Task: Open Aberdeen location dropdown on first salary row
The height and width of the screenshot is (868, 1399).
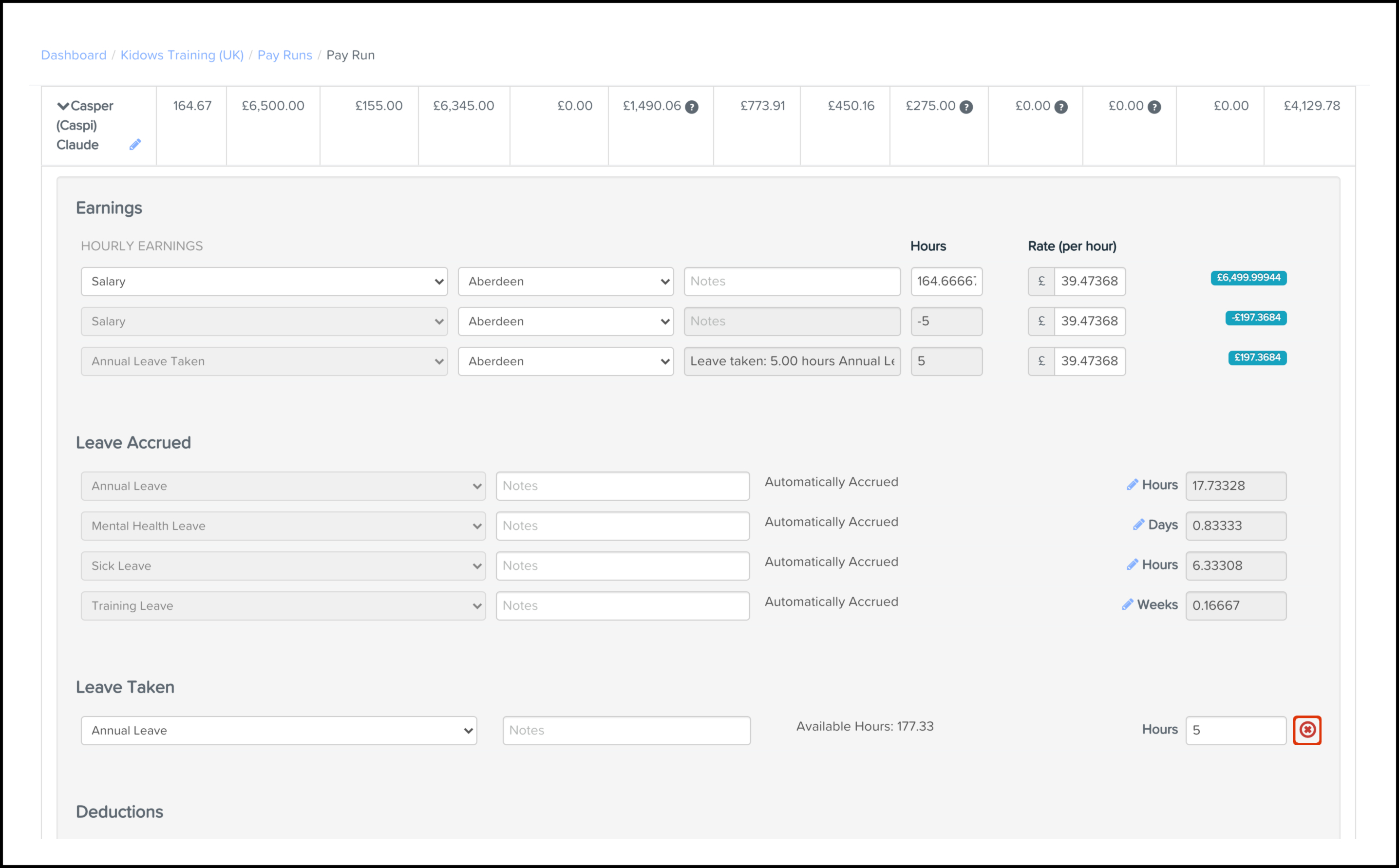Action: pos(566,282)
